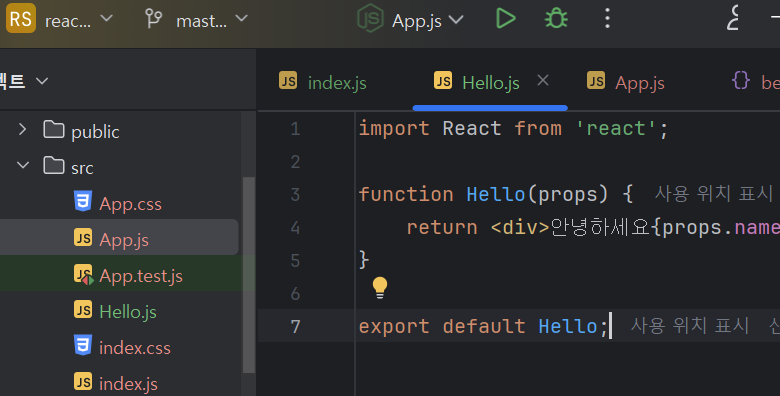This screenshot has width=780, height=396.
Task: Switch to the index.js editor tab
Action: coord(323,83)
